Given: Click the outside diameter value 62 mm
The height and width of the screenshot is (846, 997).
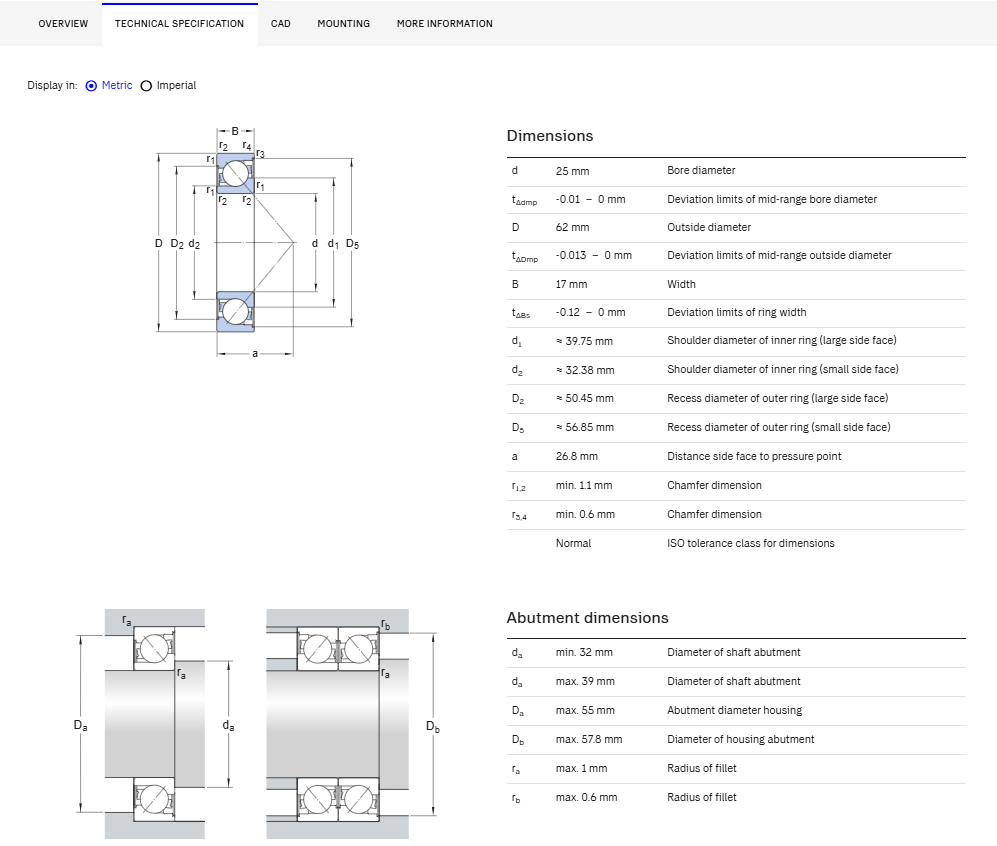Looking at the screenshot, I should 572,228.
